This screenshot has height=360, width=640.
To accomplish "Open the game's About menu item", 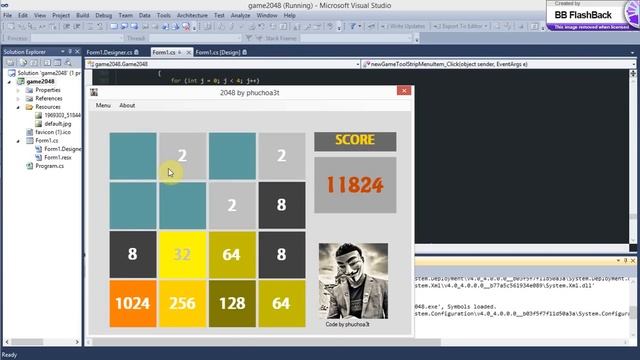I will [x=127, y=105].
